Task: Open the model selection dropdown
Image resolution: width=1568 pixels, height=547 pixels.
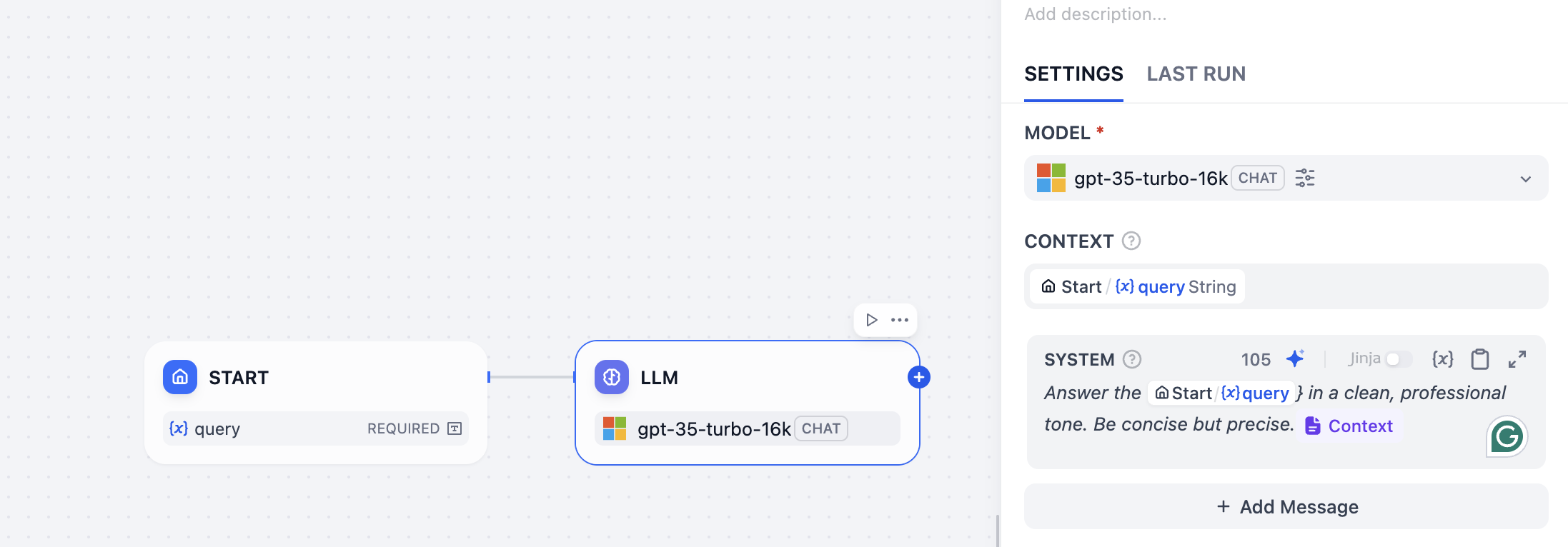Action: pos(1525,179)
